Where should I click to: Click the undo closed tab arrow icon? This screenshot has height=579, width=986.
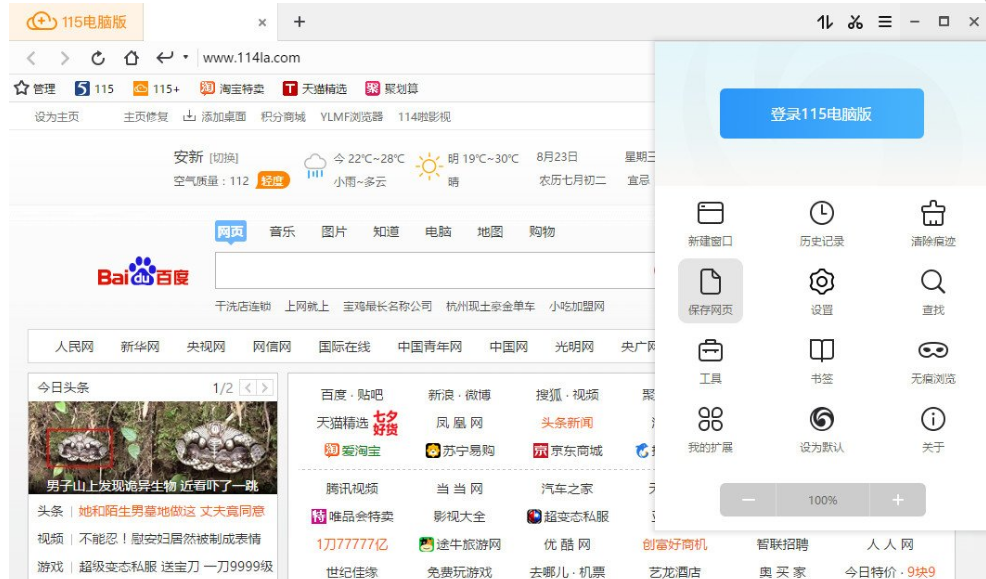coord(165,58)
